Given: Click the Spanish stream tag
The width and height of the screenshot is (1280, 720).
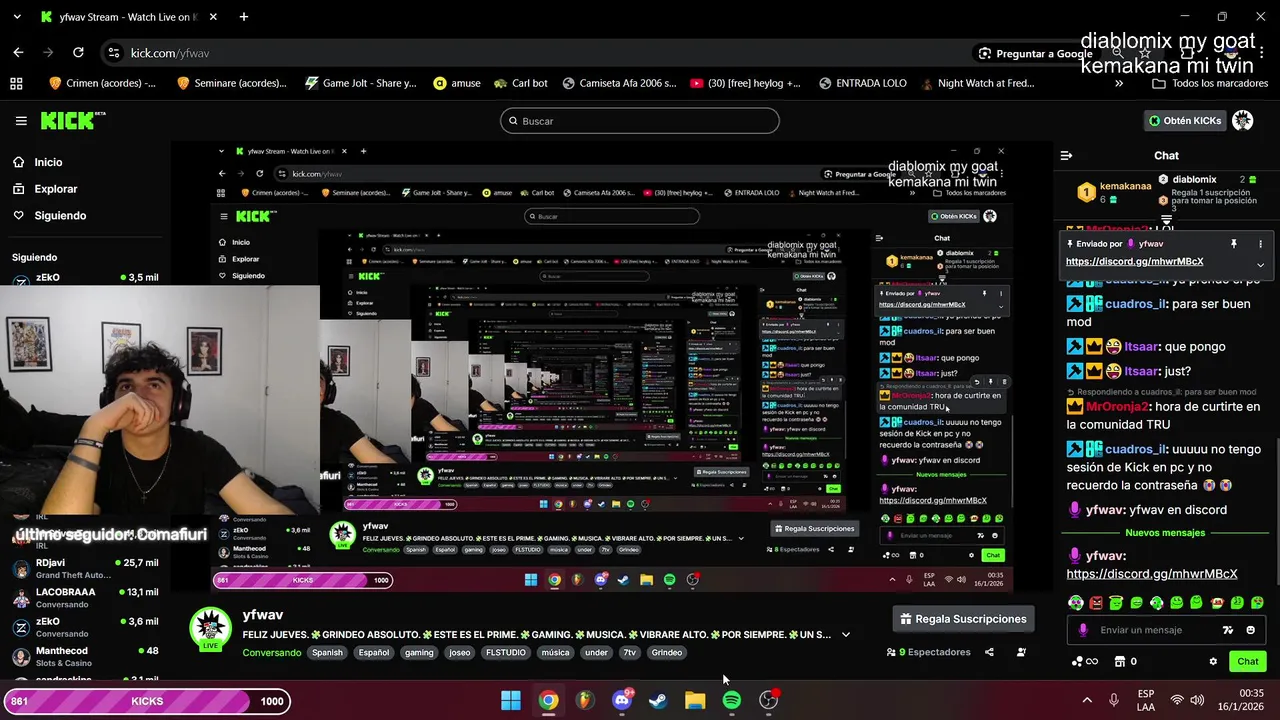Looking at the screenshot, I should pos(327,653).
